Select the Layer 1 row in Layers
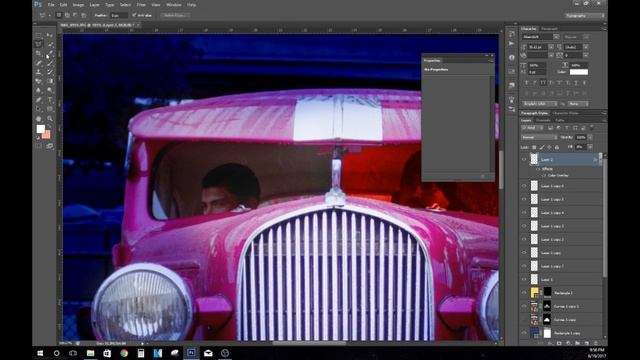 coord(560,279)
